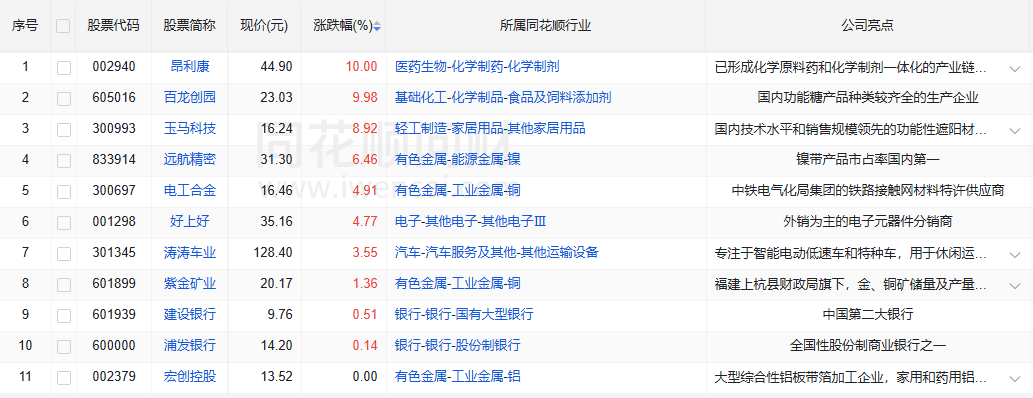Viewport: 1033px width, 398px height.
Task: Expand 宏创控股 highlights description chevron
Action: [1014, 378]
